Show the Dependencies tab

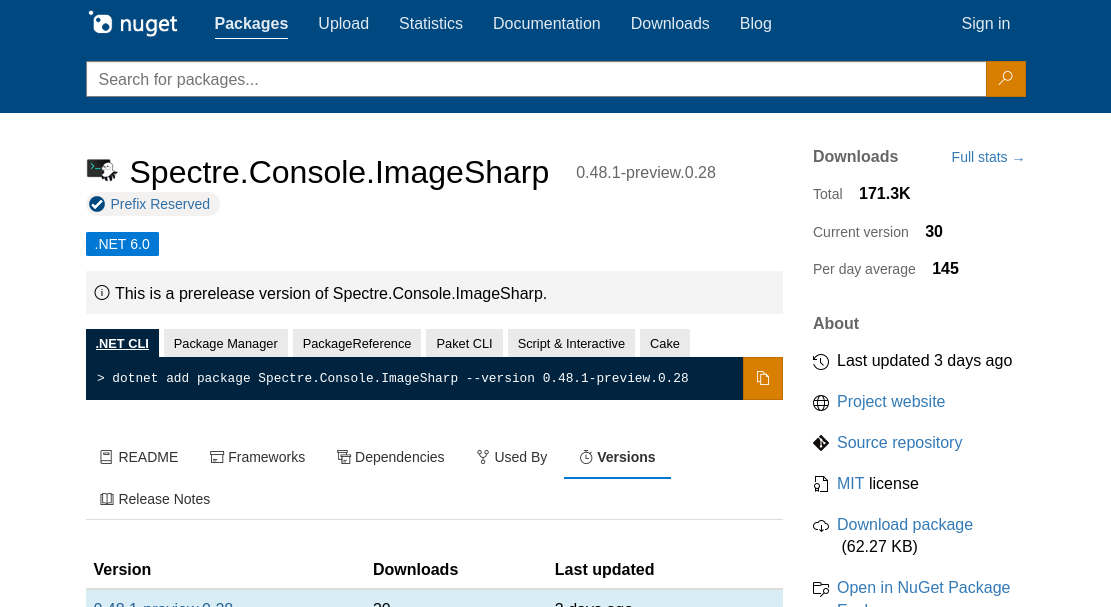pyautogui.click(x=390, y=457)
